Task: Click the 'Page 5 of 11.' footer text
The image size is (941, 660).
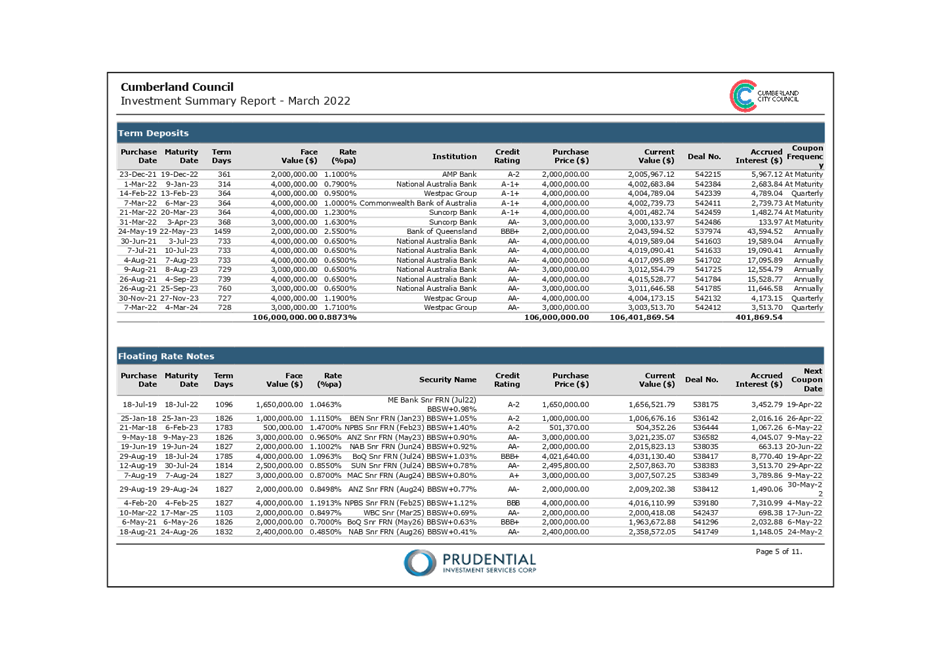Action: pos(778,551)
